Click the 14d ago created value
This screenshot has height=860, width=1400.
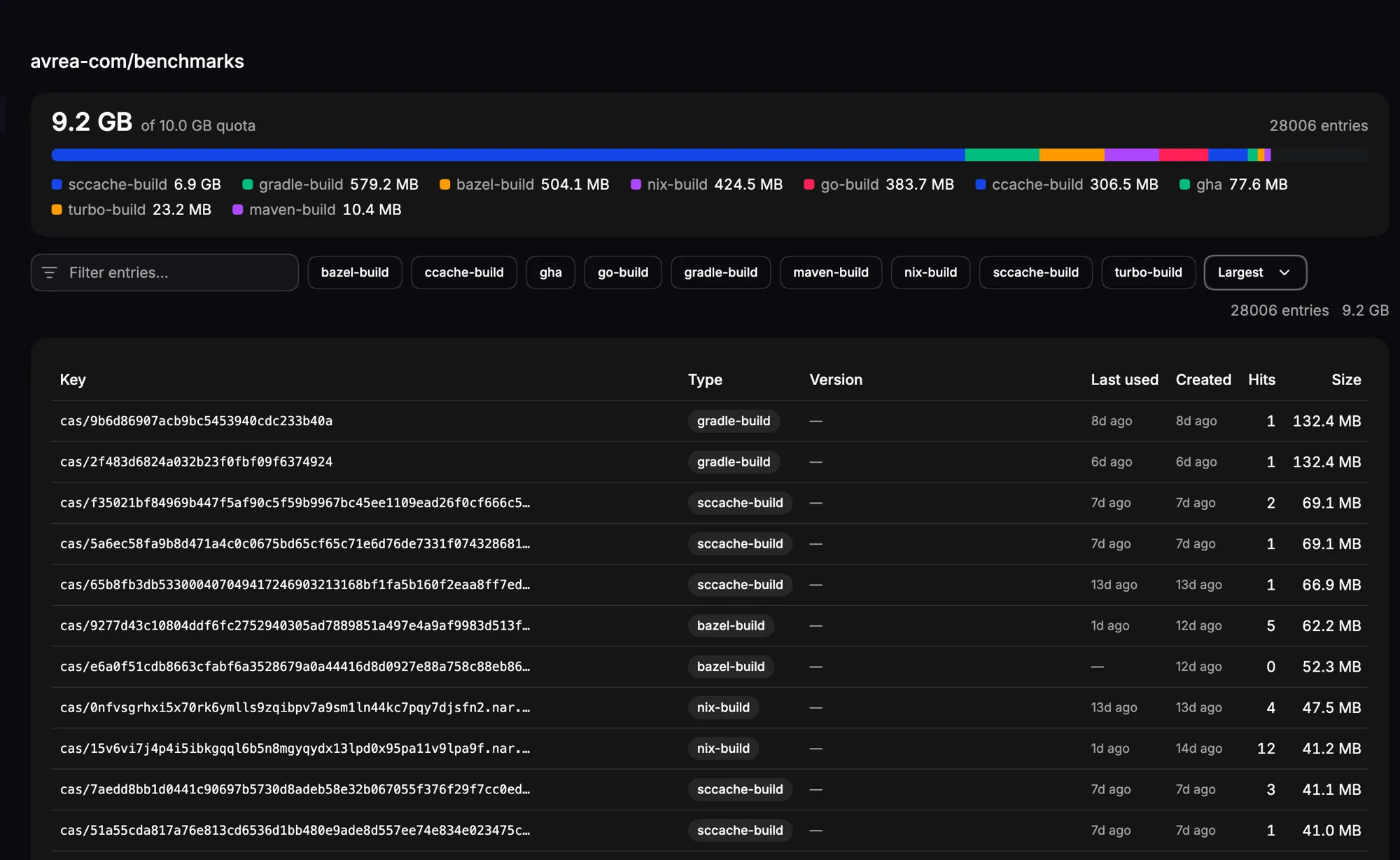(x=1199, y=749)
